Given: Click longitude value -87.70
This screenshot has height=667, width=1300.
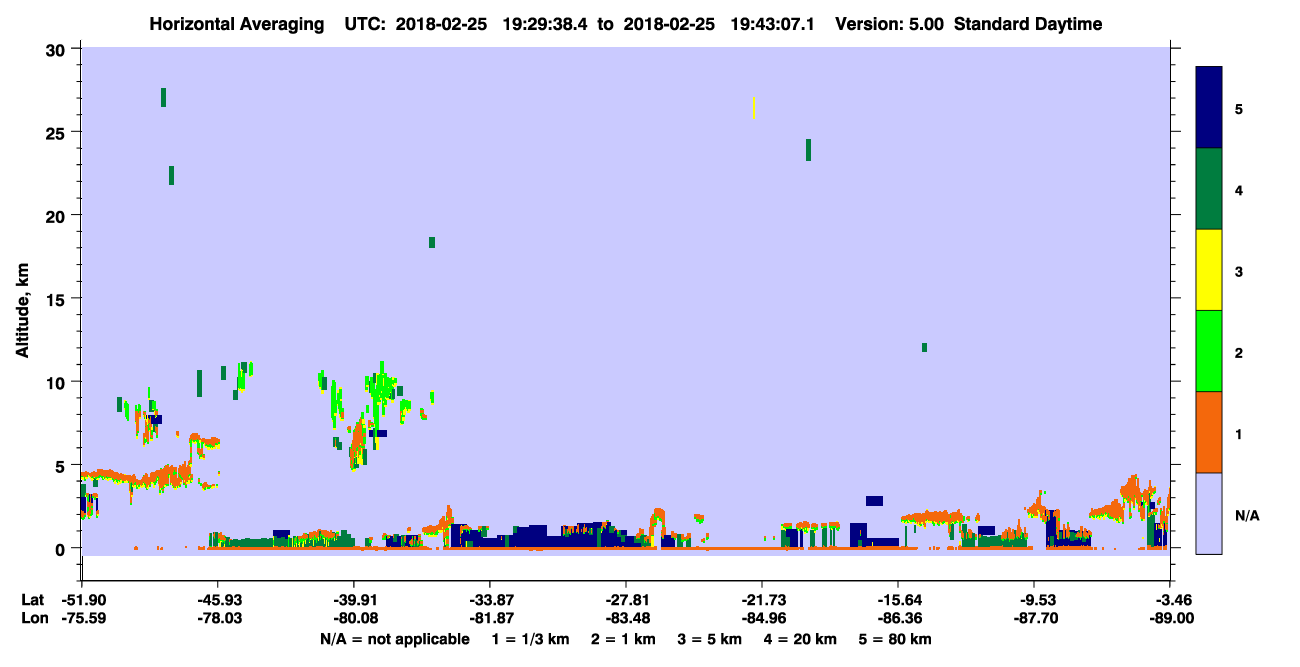Looking at the screenshot, I should pos(1034,618).
